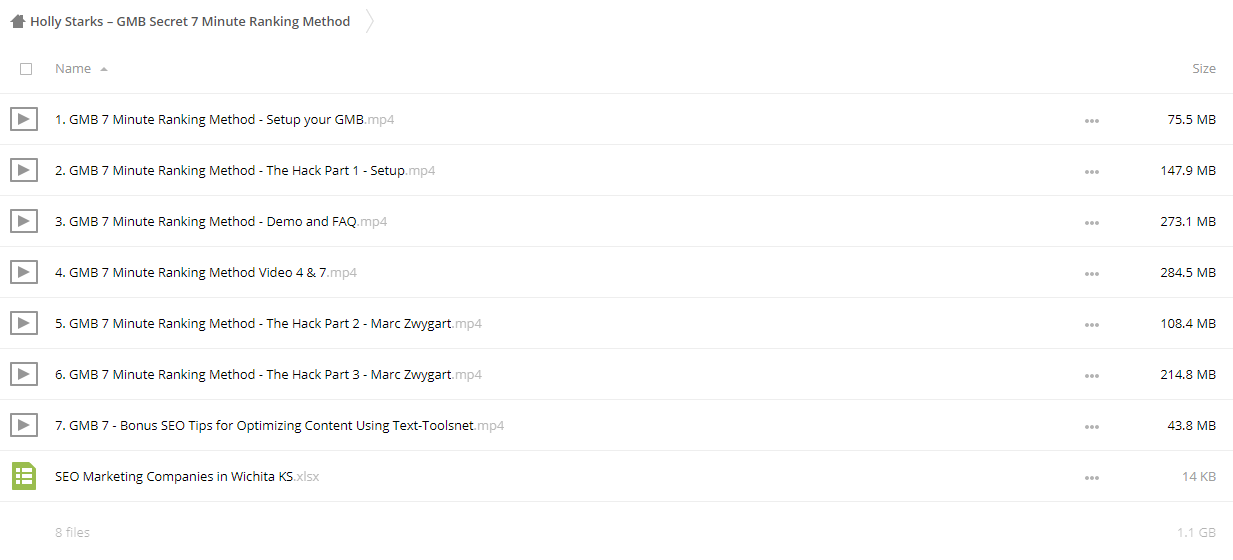The image size is (1233, 560).
Task: Sort files by the Size column
Action: pos(1204,68)
